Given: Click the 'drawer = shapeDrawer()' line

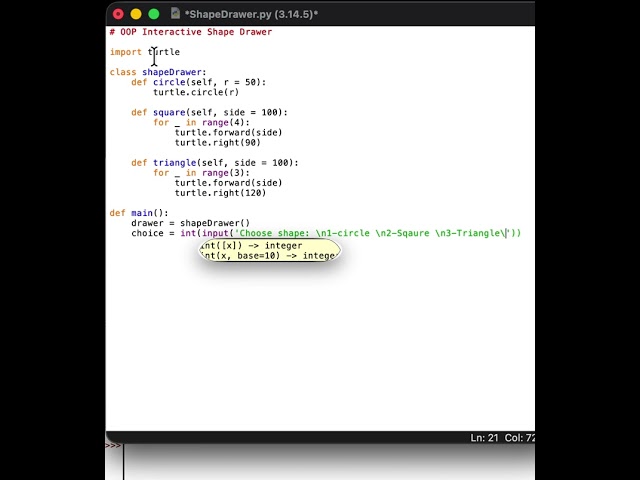Looking at the screenshot, I should tap(190, 223).
